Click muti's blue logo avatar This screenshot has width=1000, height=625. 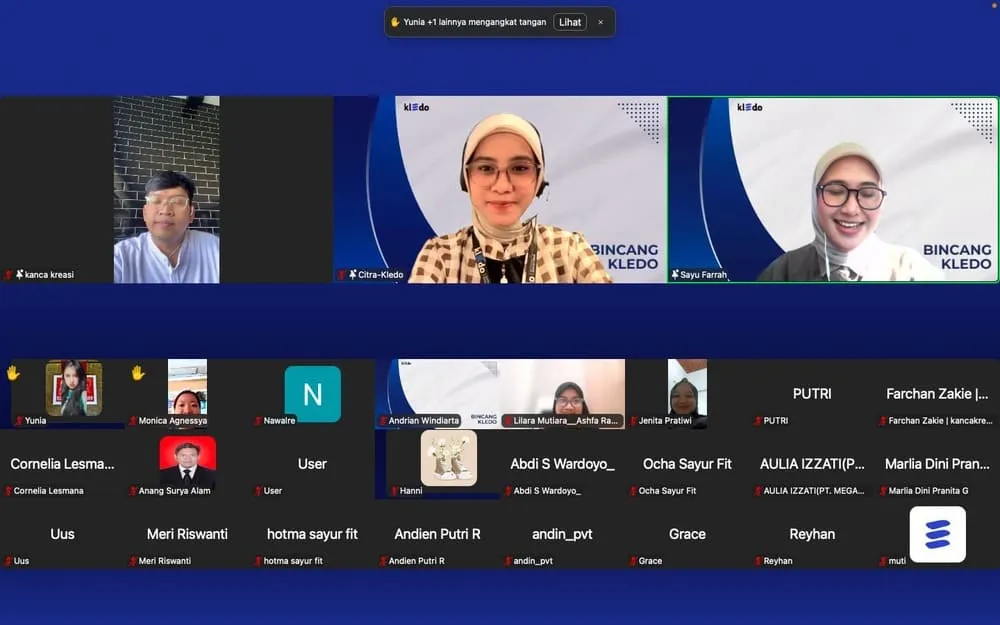click(x=938, y=534)
